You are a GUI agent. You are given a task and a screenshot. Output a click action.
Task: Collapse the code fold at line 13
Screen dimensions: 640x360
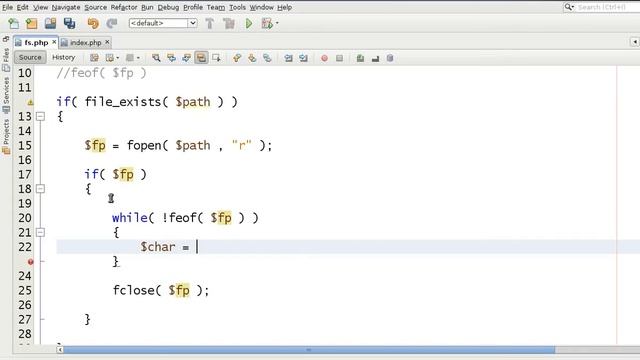(x=40, y=116)
